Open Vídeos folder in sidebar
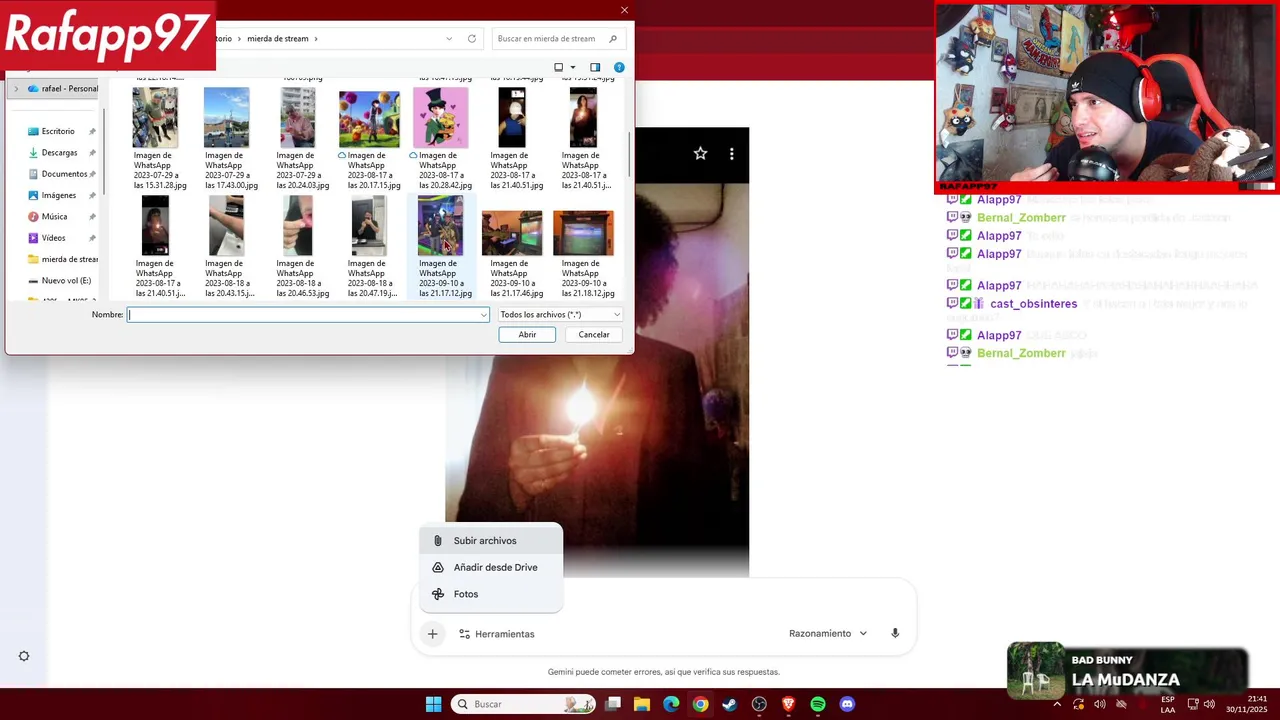The height and width of the screenshot is (720, 1280). 53,238
